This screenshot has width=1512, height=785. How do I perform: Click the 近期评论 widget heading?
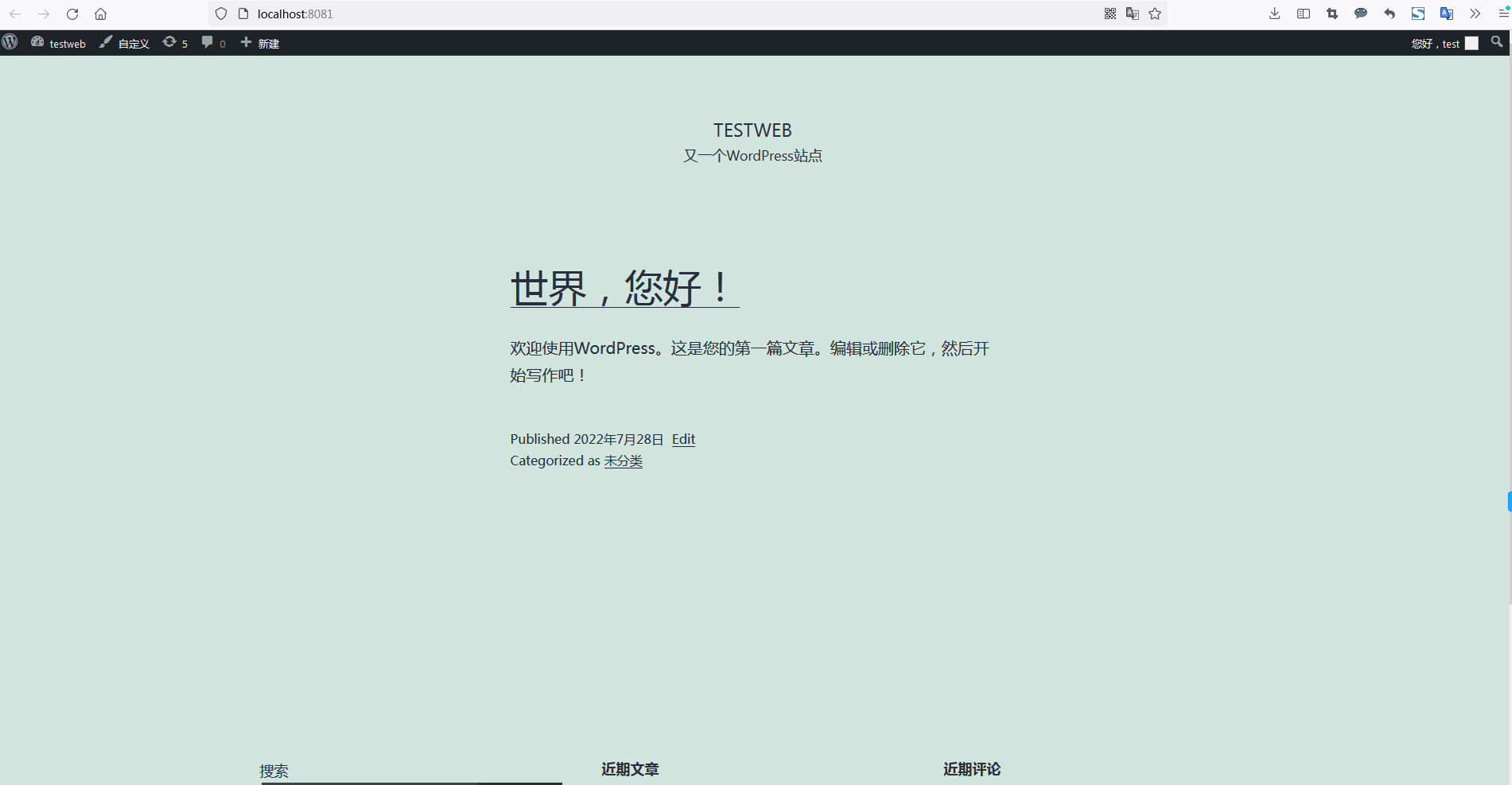[972, 769]
